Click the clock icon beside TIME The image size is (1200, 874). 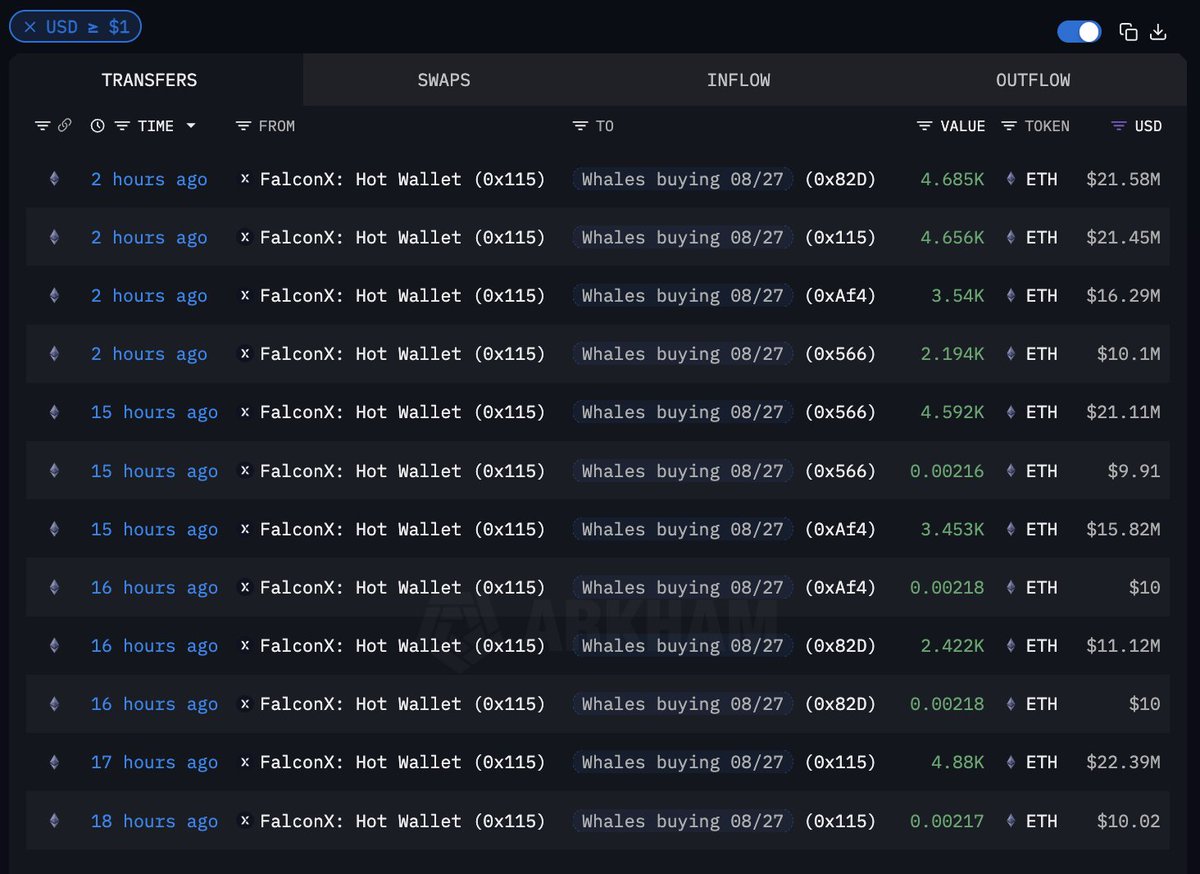97,126
